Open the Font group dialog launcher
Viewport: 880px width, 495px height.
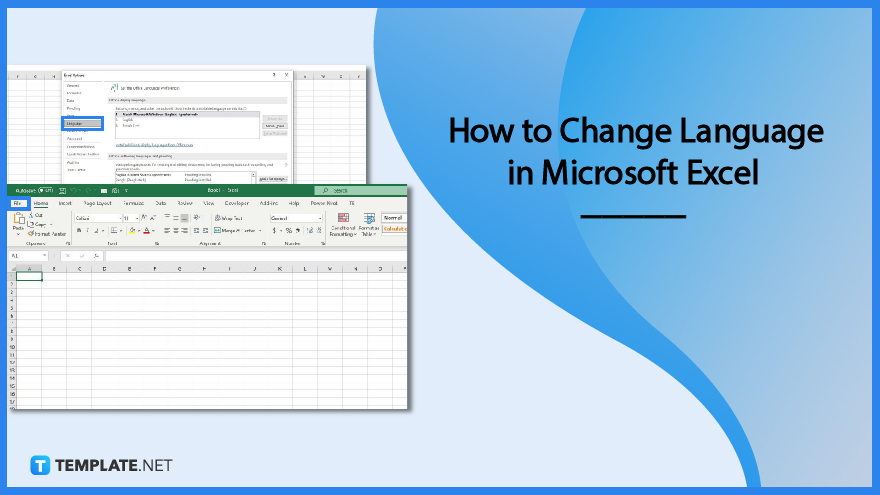click(x=157, y=244)
